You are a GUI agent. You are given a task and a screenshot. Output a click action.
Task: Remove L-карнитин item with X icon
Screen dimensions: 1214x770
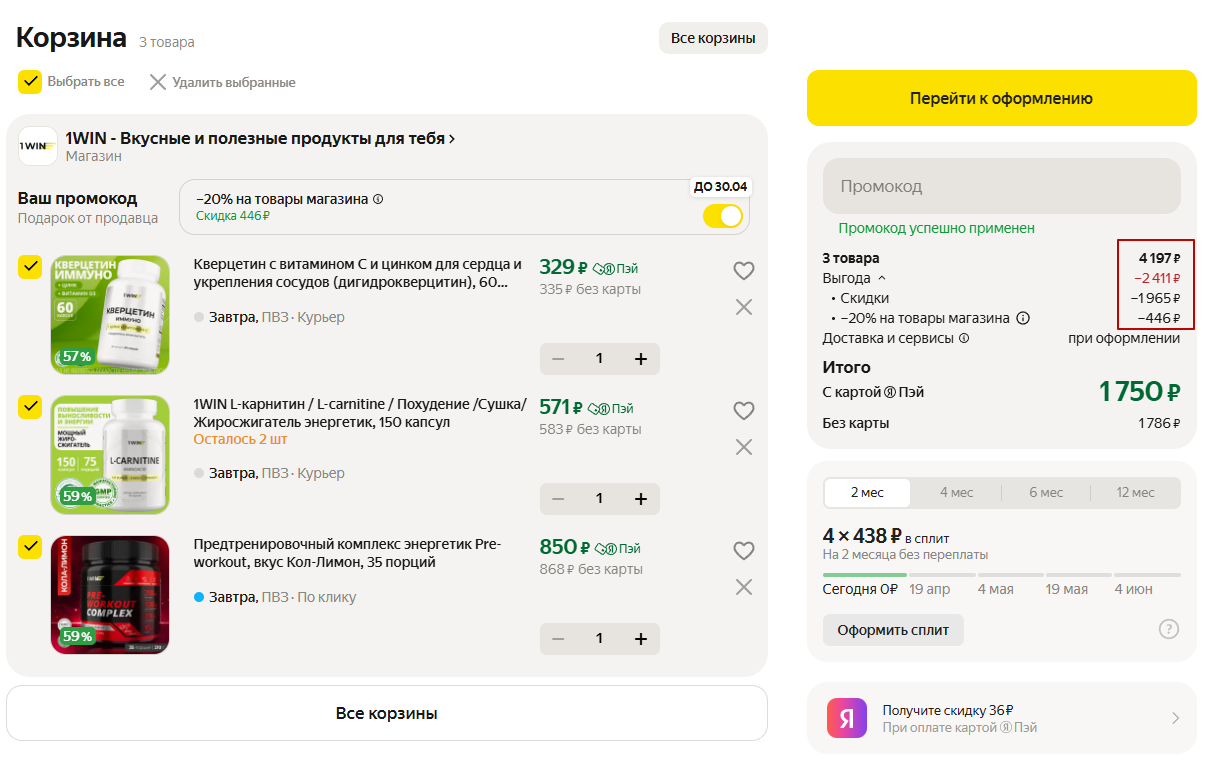click(743, 447)
